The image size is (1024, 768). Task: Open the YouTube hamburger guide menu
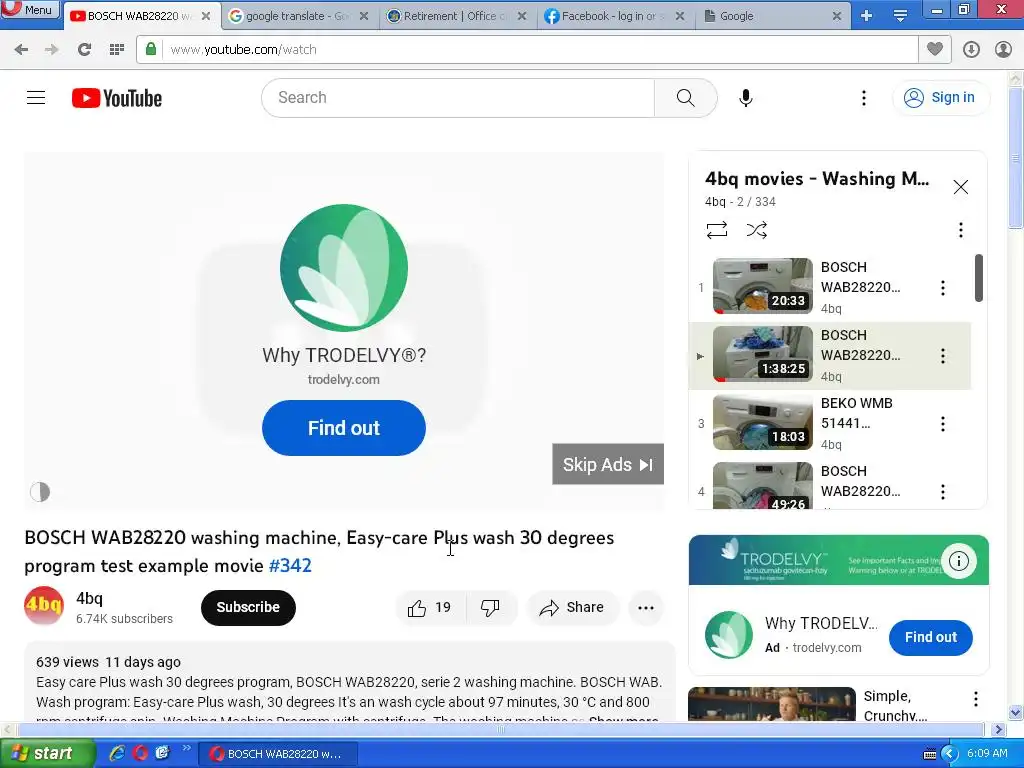point(36,98)
